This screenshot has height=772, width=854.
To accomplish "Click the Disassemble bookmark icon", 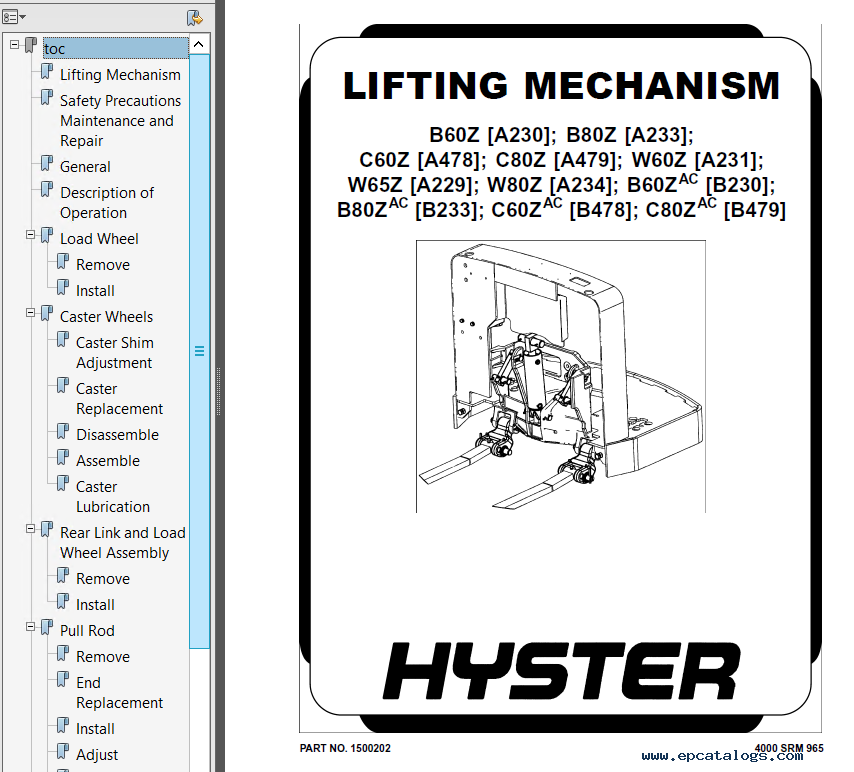I will (x=63, y=431).
